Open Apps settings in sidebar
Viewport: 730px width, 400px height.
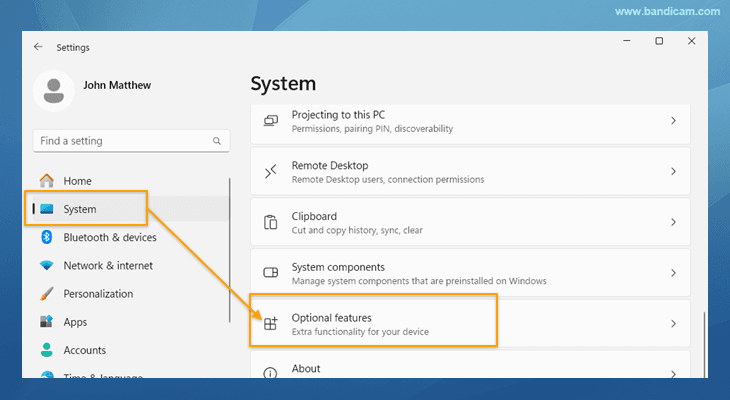point(130,322)
